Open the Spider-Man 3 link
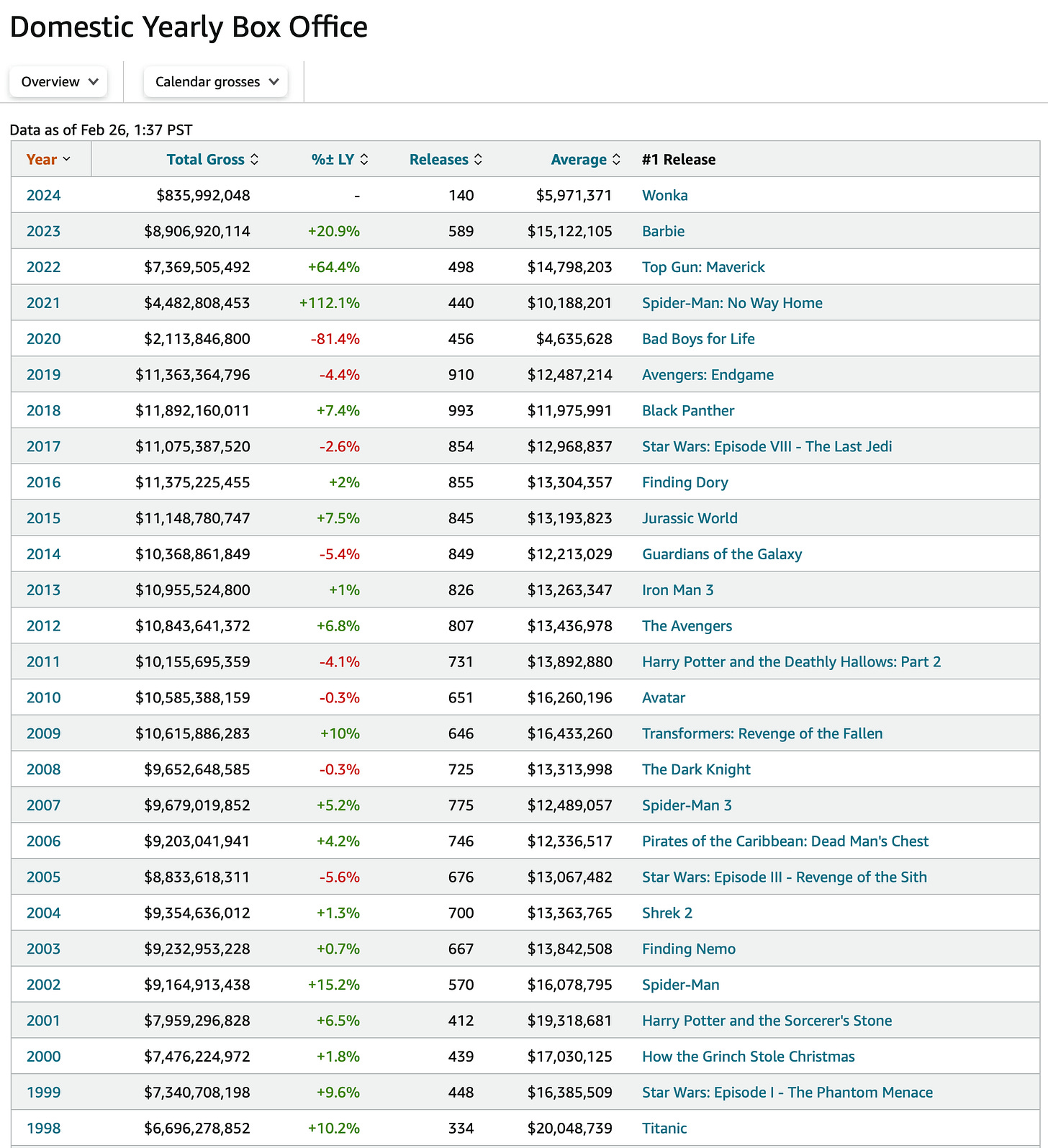The width and height of the screenshot is (1048, 1148). (687, 805)
